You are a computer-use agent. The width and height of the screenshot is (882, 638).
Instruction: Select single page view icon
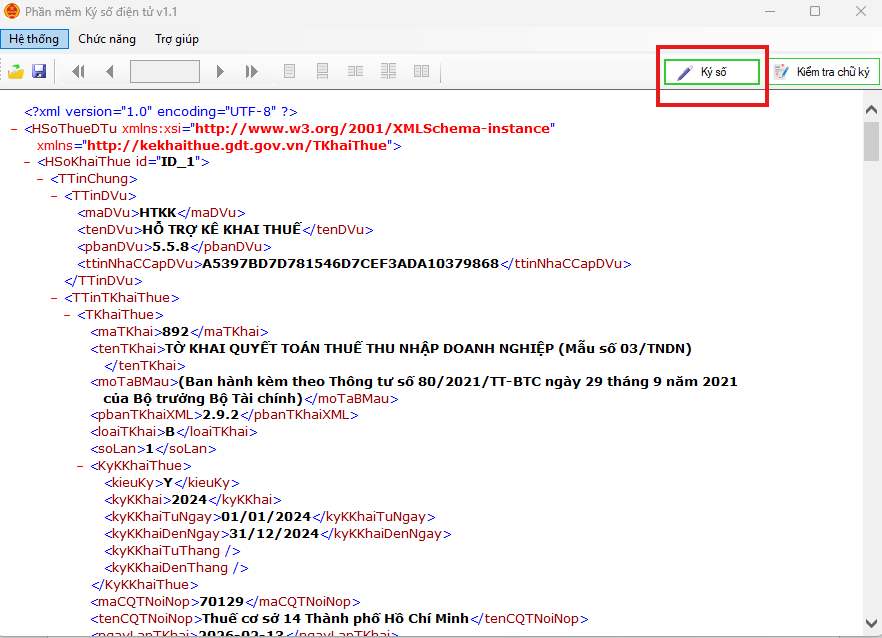point(290,72)
